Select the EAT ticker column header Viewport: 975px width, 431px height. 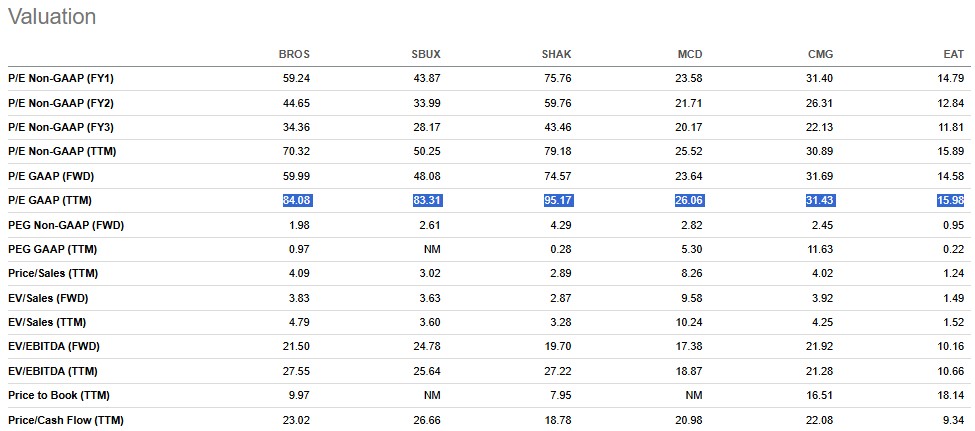point(956,54)
